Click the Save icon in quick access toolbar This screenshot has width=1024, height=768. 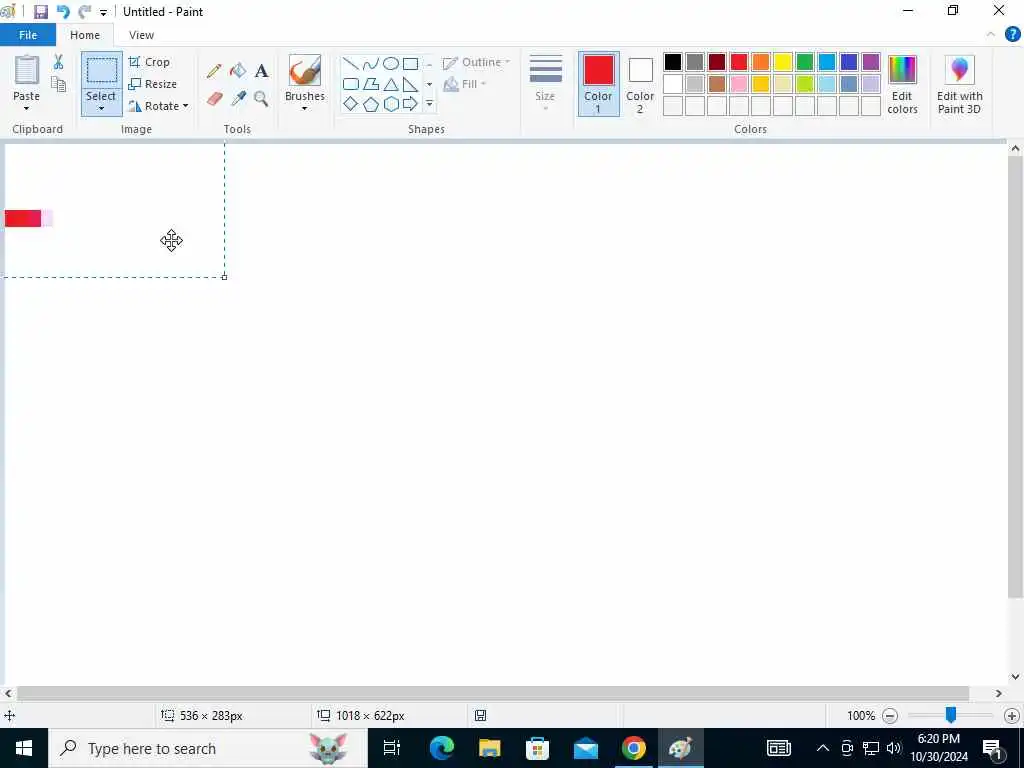point(40,12)
